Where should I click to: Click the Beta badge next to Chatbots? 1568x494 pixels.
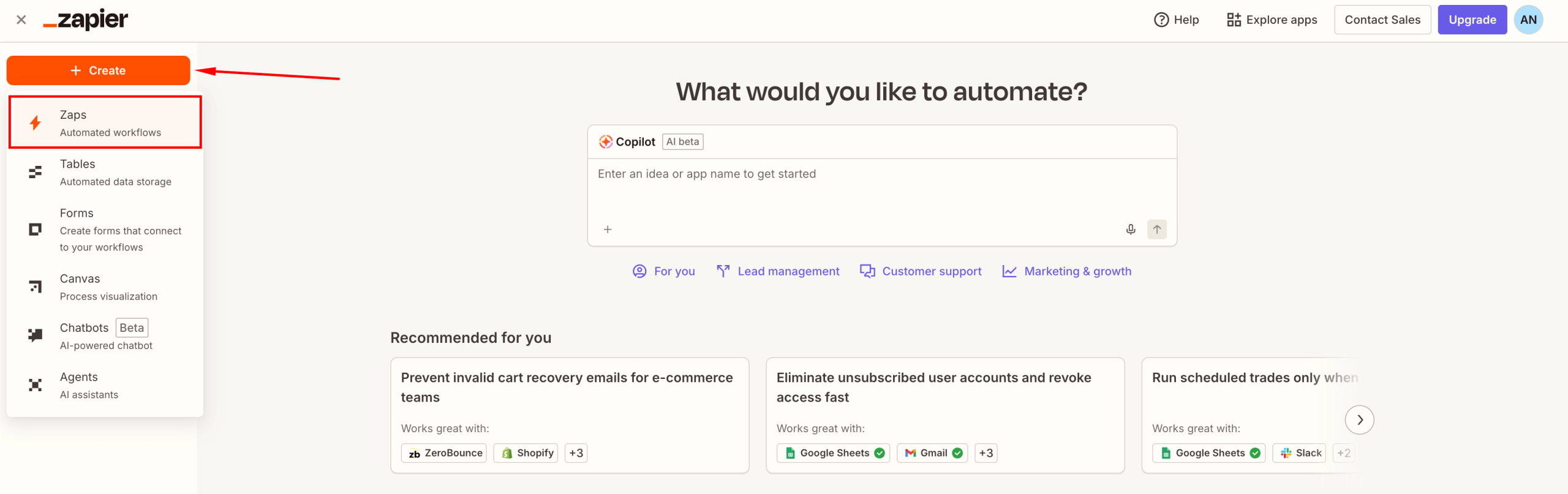tap(132, 327)
